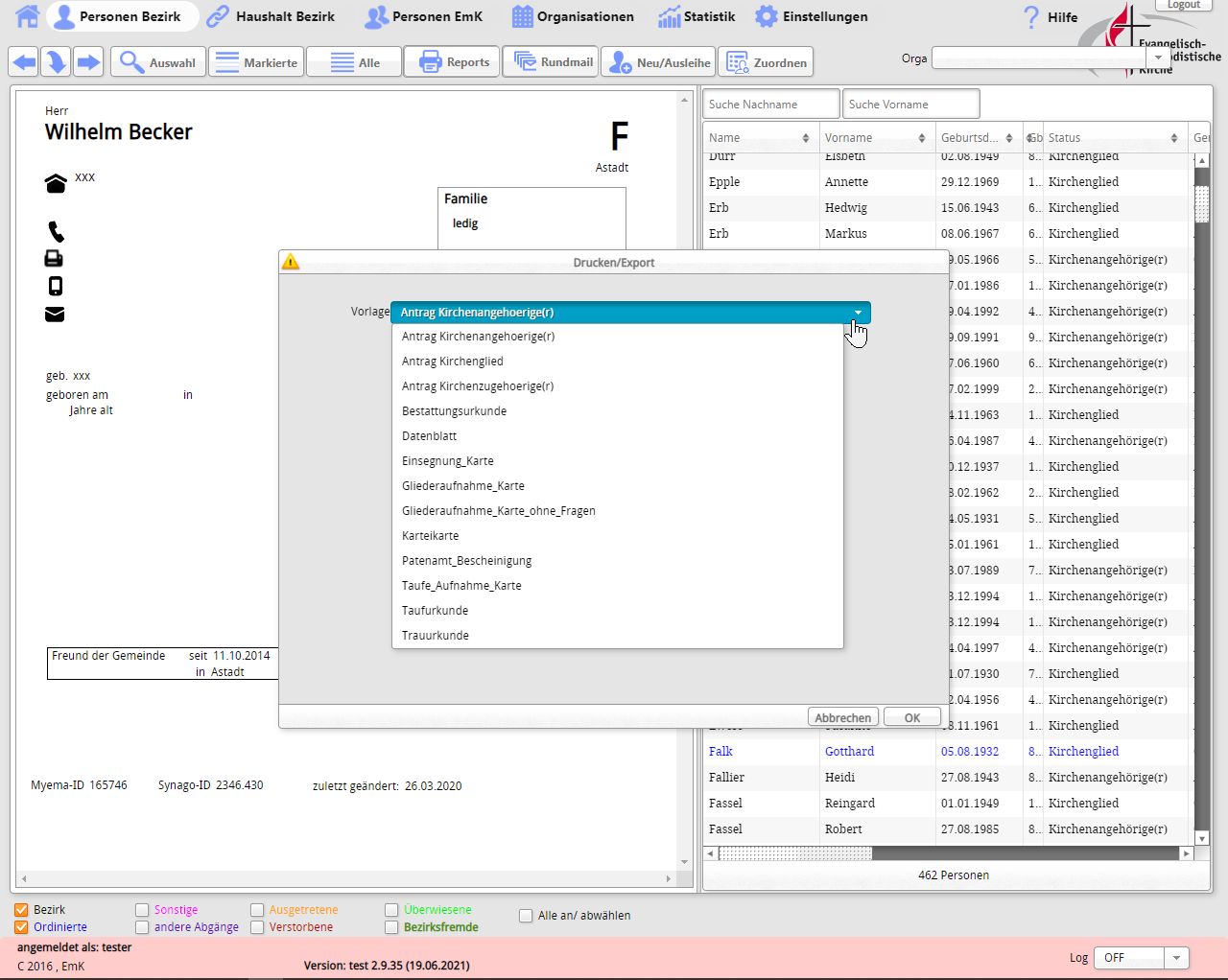The width and height of the screenshot is (1228, 980).
Task: Sort by Name column header arrows
Action: coord(806,138)
